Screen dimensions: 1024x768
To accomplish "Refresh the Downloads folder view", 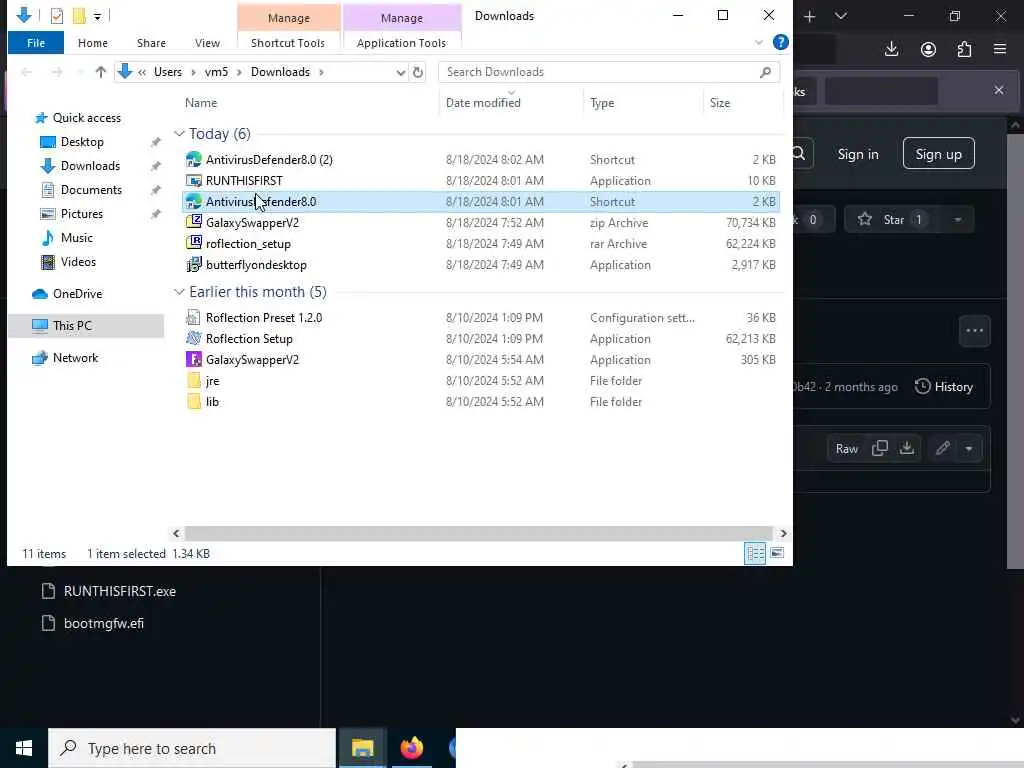I will click(x=418, y=72).
